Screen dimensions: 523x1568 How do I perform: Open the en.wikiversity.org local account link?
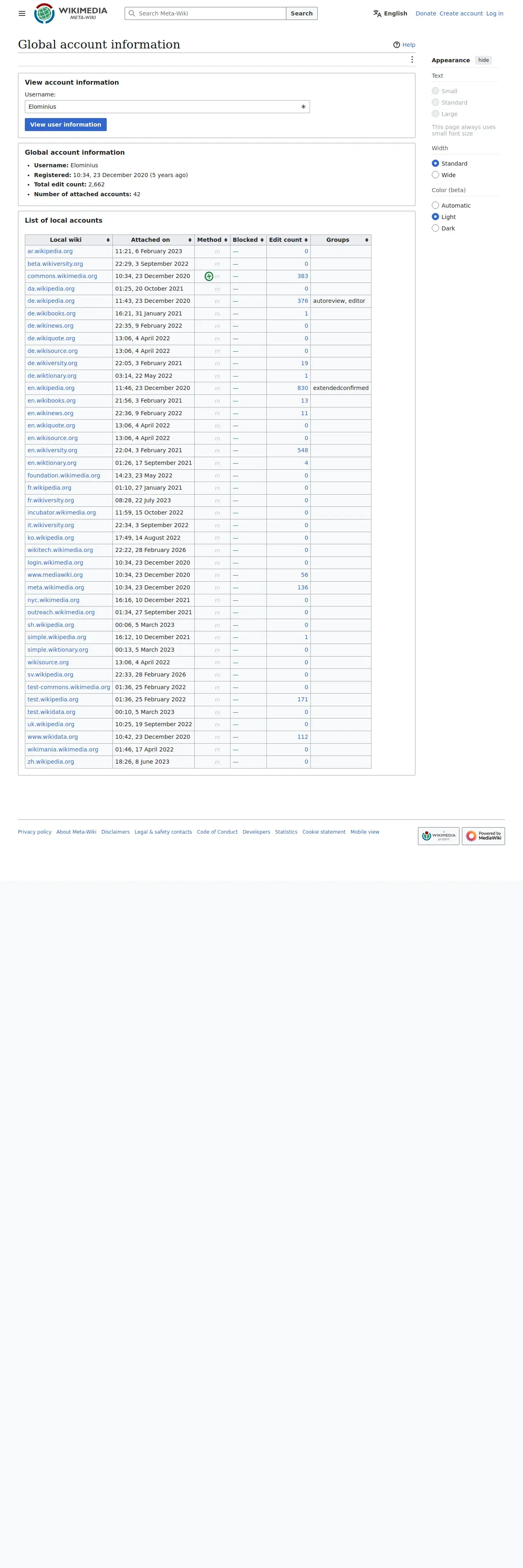[x=53, y=451]
